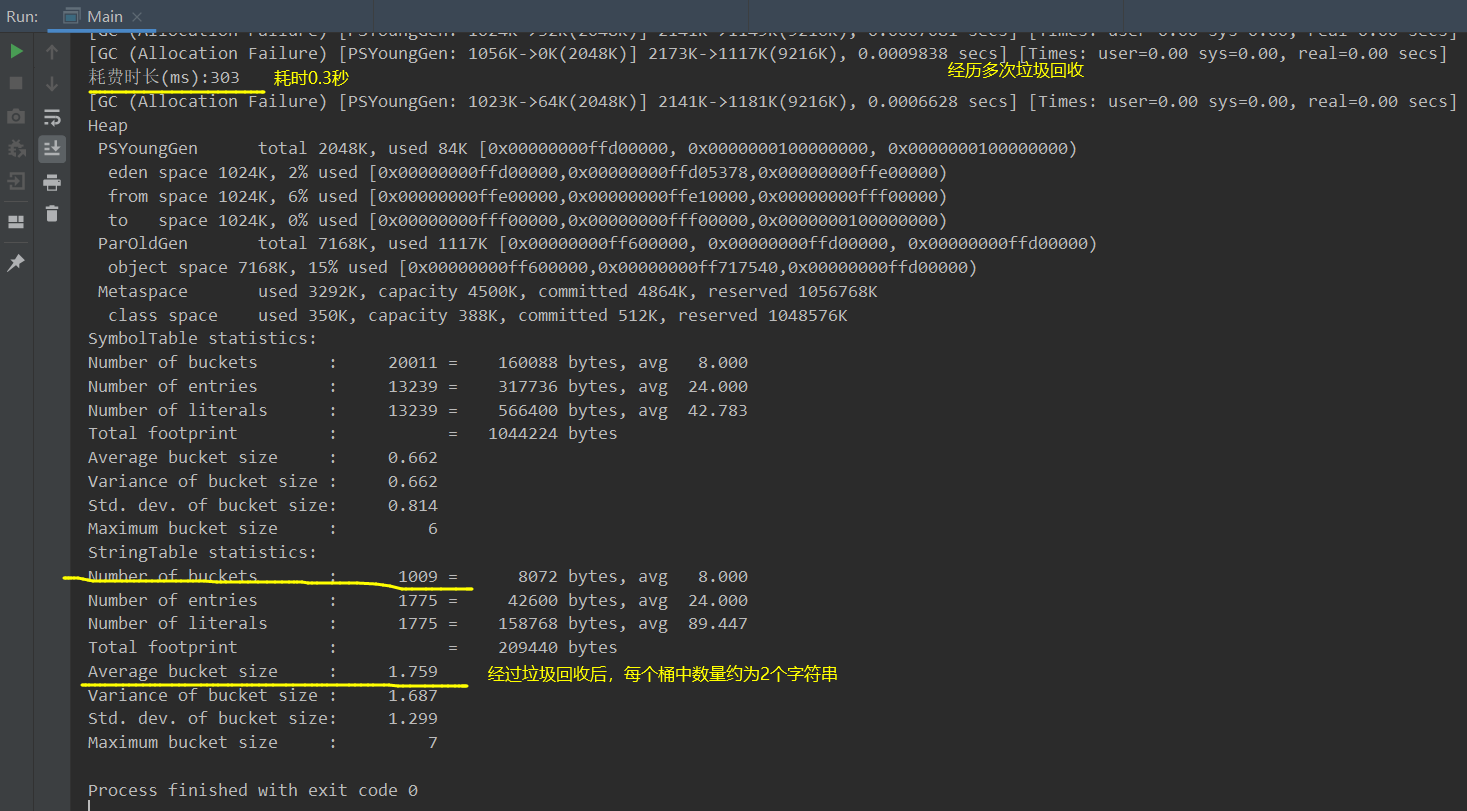Click the SymbolTable buckets value "20011"
Image resolution: width=1467 pixels, height=811 pixels.
(413, 362)
